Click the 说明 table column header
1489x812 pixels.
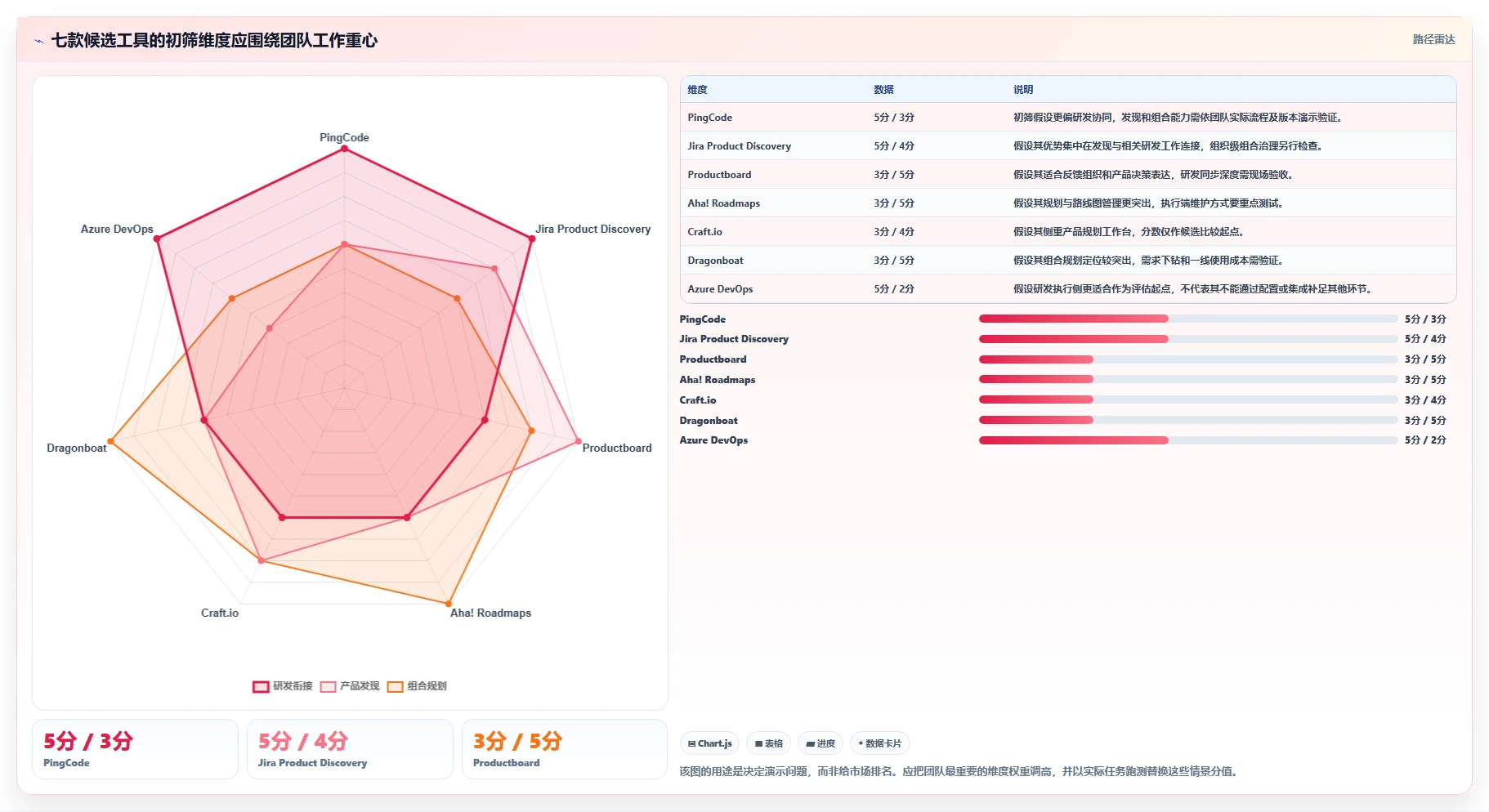click(1023, 90)
